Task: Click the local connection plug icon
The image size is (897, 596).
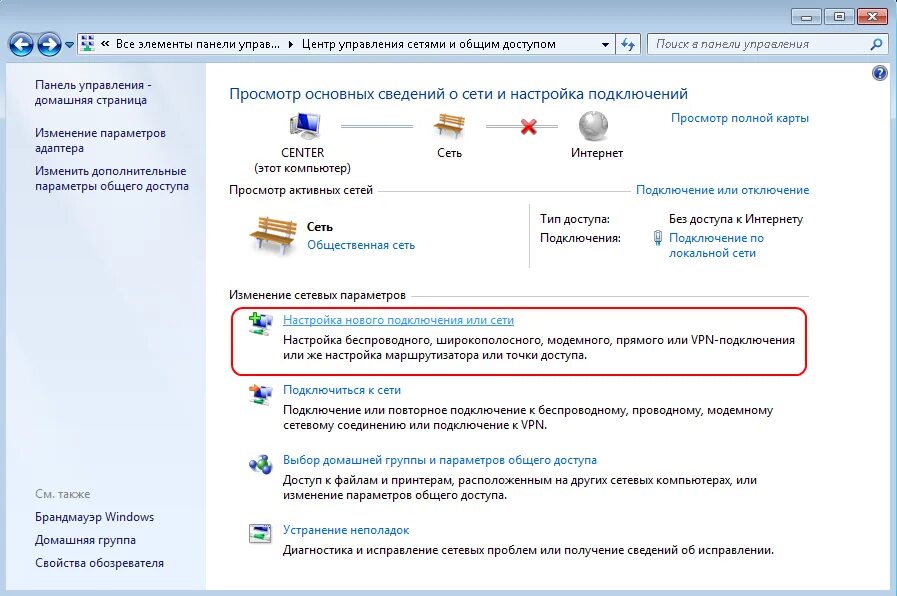Action: 658,238
